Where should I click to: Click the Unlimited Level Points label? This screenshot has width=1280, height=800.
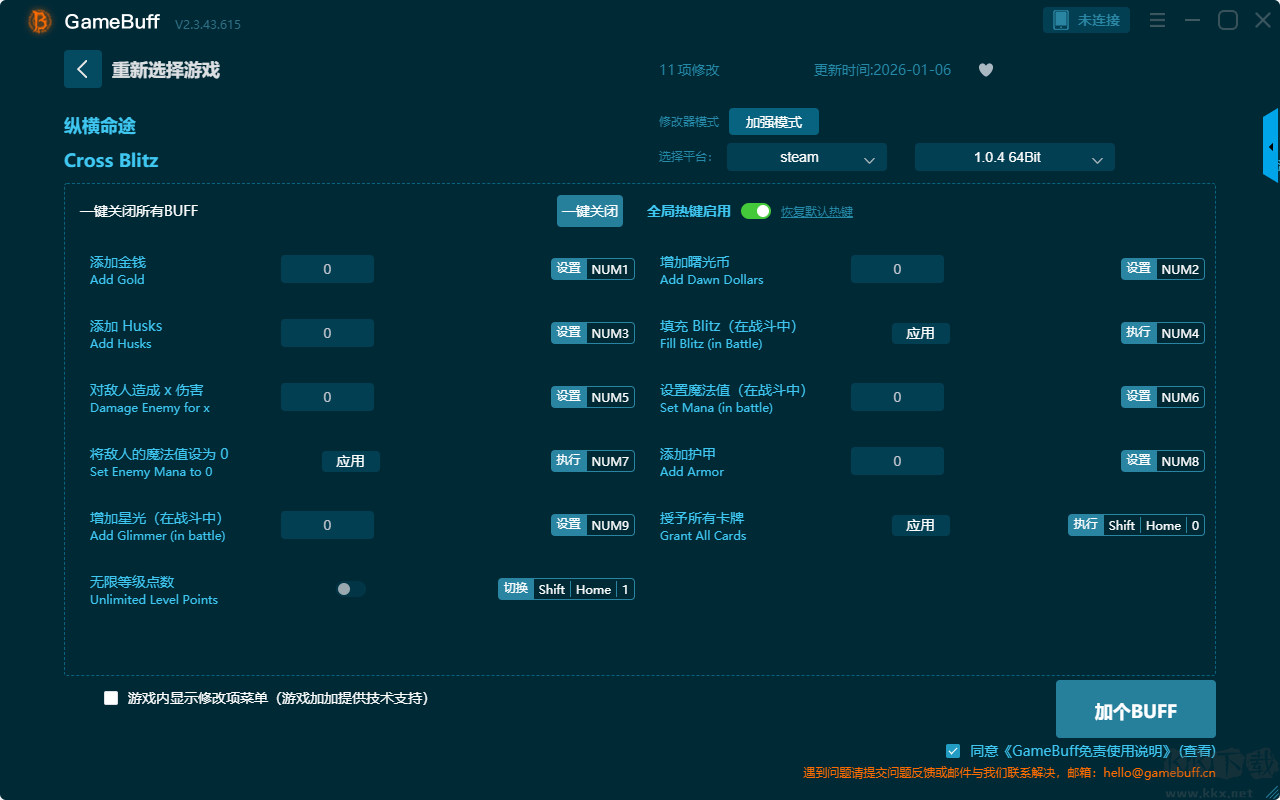click(154, 600)
